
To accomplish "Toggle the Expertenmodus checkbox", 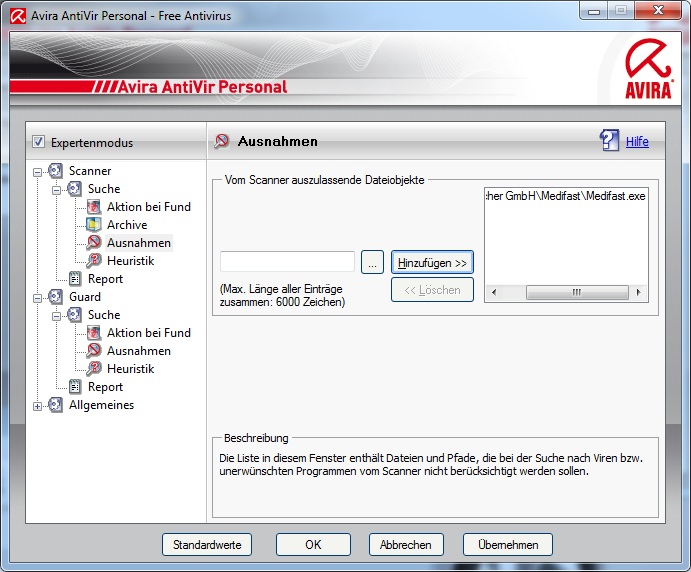I will pyautogui.click(x=38, y=142).
